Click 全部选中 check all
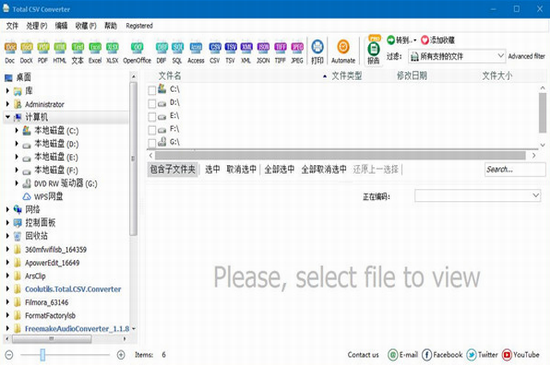Screen dimensions: 550x365 click(279, 169)
